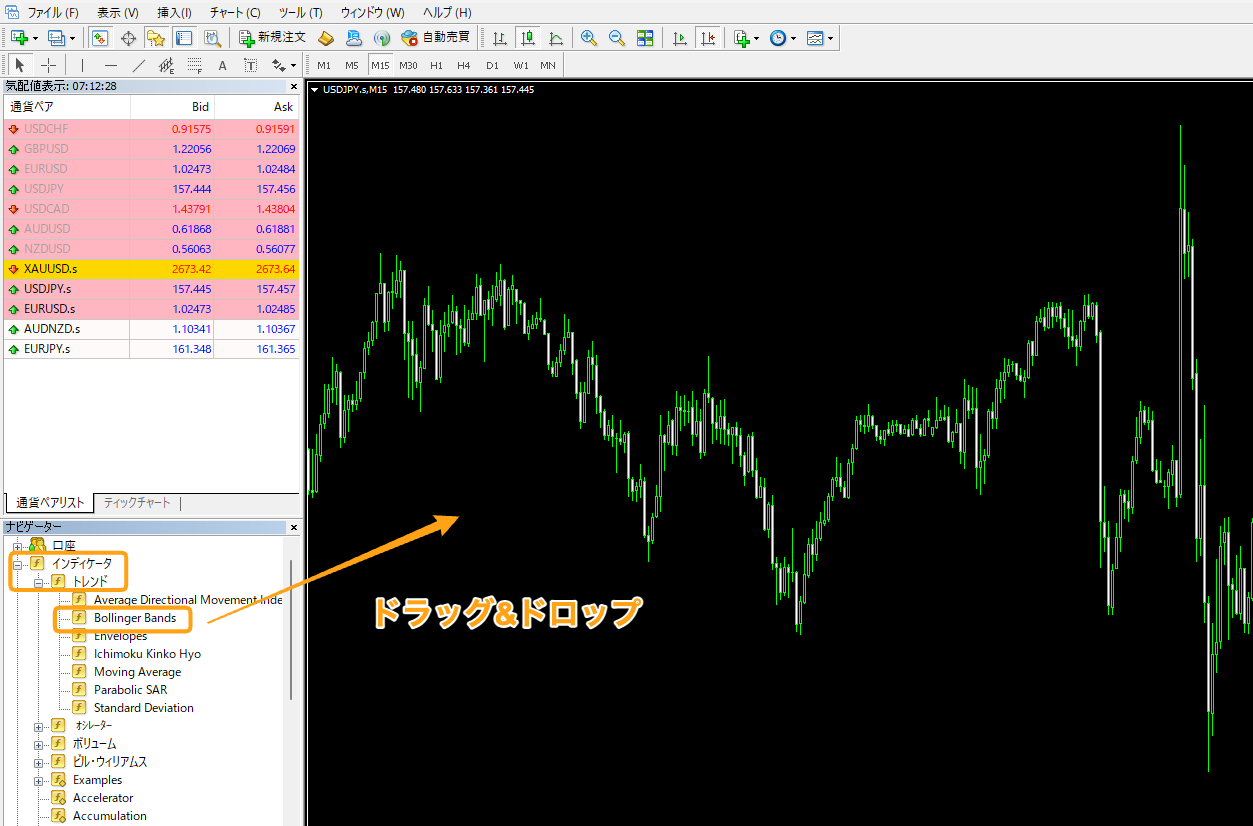Switch to W1 timeframe

click(x=521, y=65)
